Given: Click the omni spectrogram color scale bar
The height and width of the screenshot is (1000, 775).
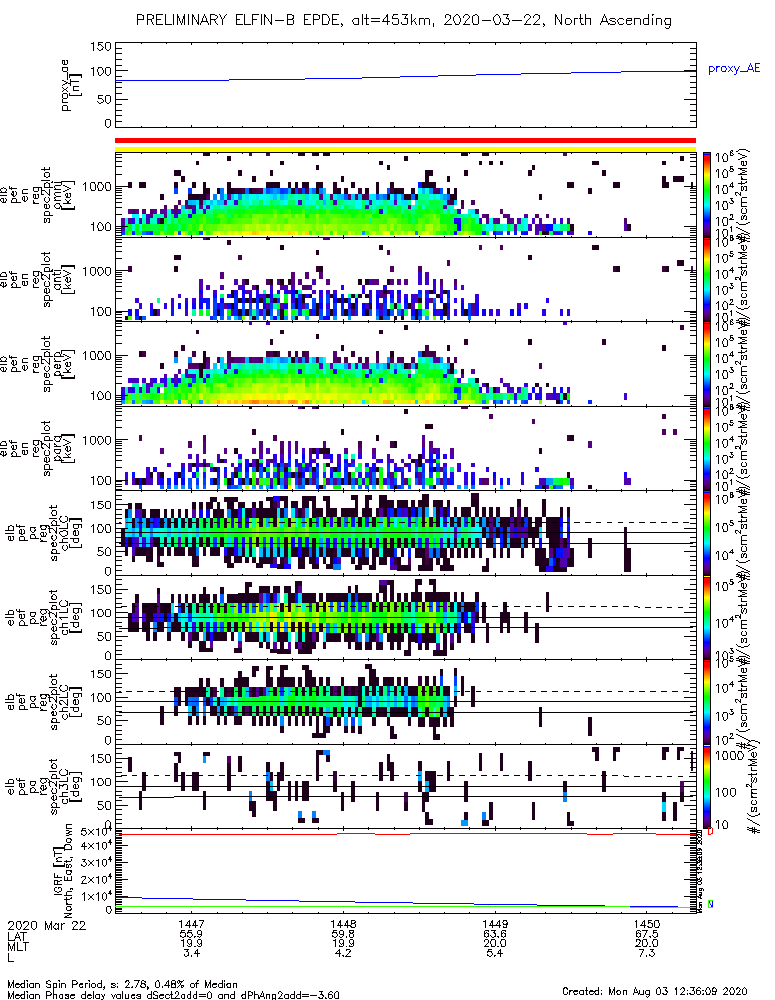Looking at the screenshot, I should (707, 195).
